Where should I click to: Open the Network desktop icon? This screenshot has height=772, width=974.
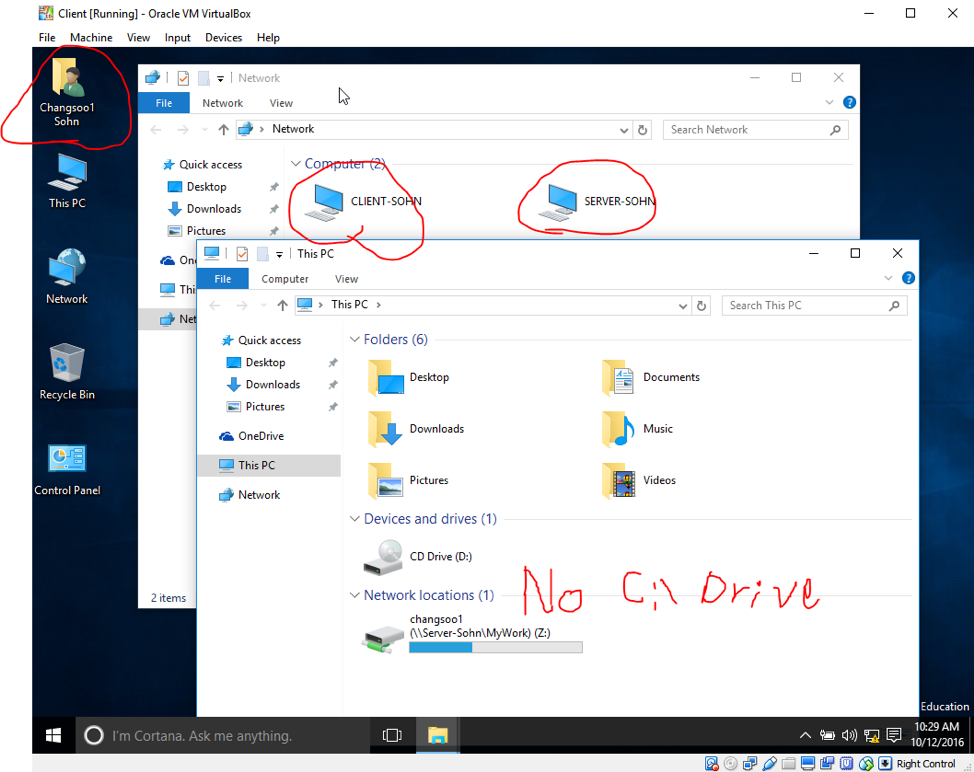click(67, 276)
